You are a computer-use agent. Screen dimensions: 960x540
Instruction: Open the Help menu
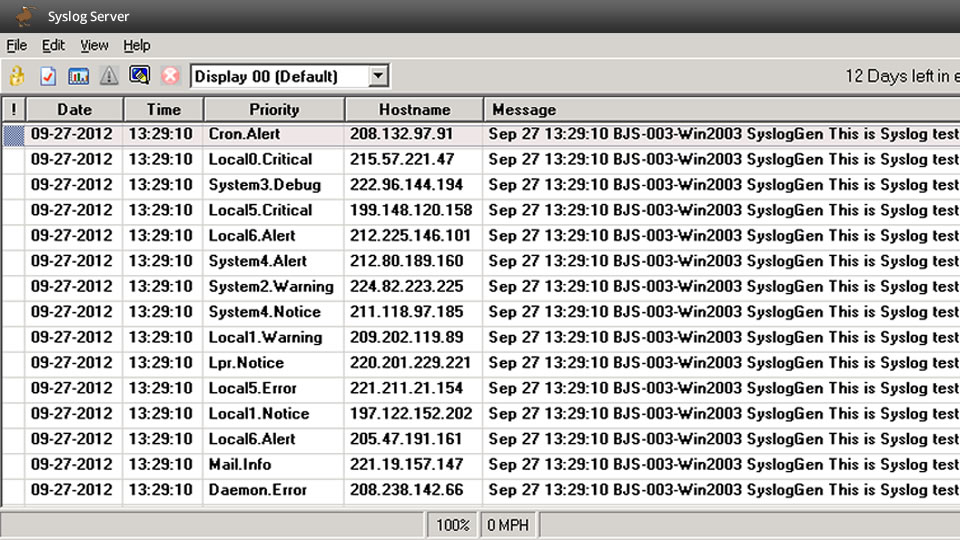[x=137, y=45]
